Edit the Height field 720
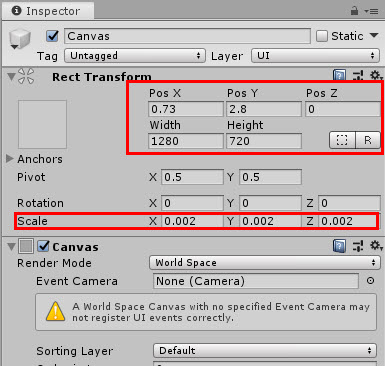The height and width of the screenshot is (366, 385). (264, 141)
